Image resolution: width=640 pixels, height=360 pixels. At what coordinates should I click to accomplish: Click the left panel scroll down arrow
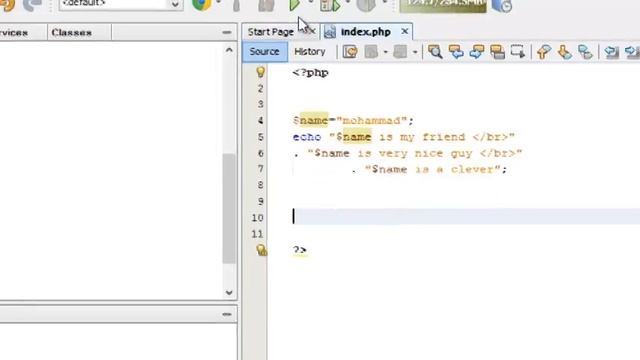(229, 292)
